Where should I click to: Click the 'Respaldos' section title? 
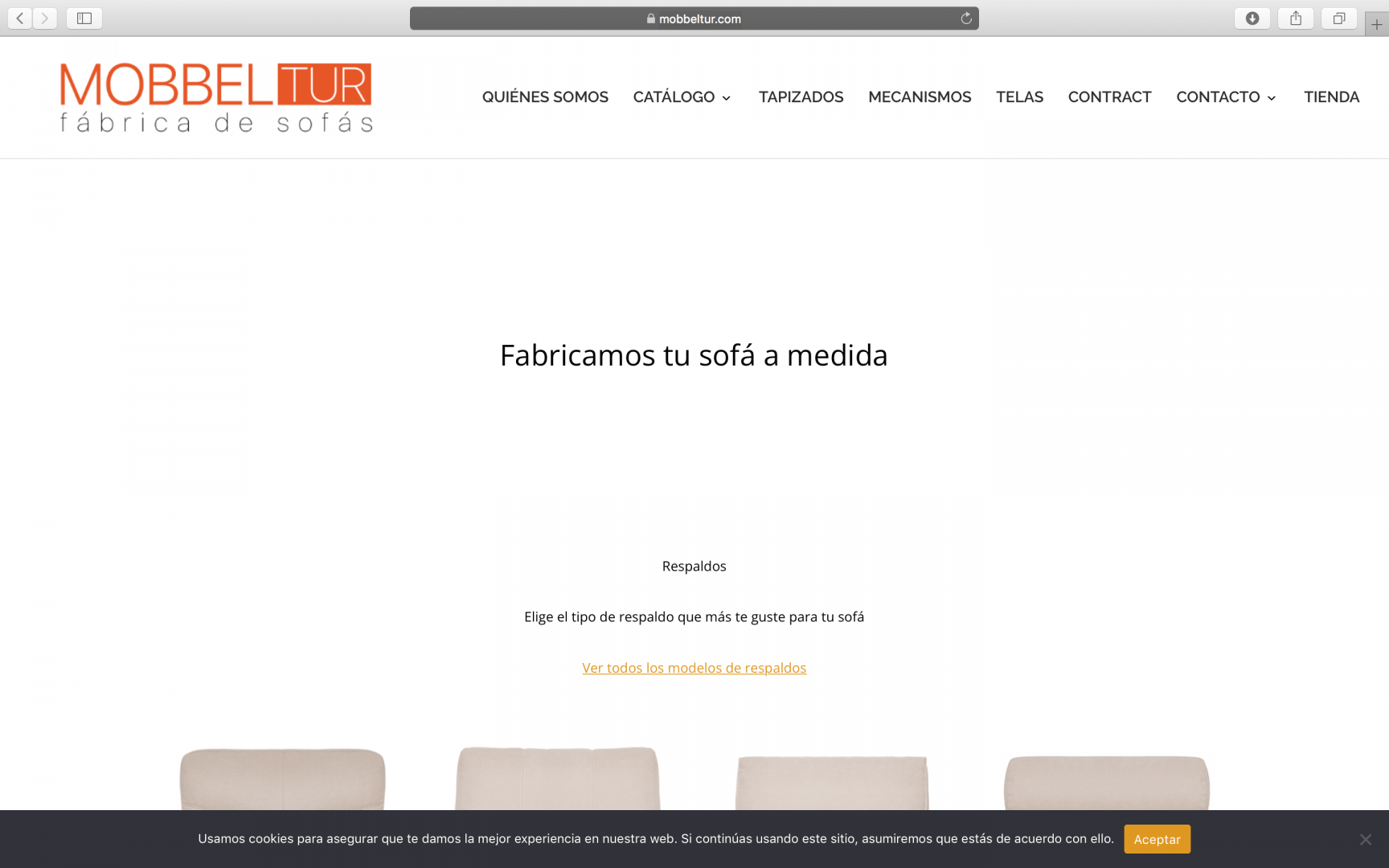point(694,566)
